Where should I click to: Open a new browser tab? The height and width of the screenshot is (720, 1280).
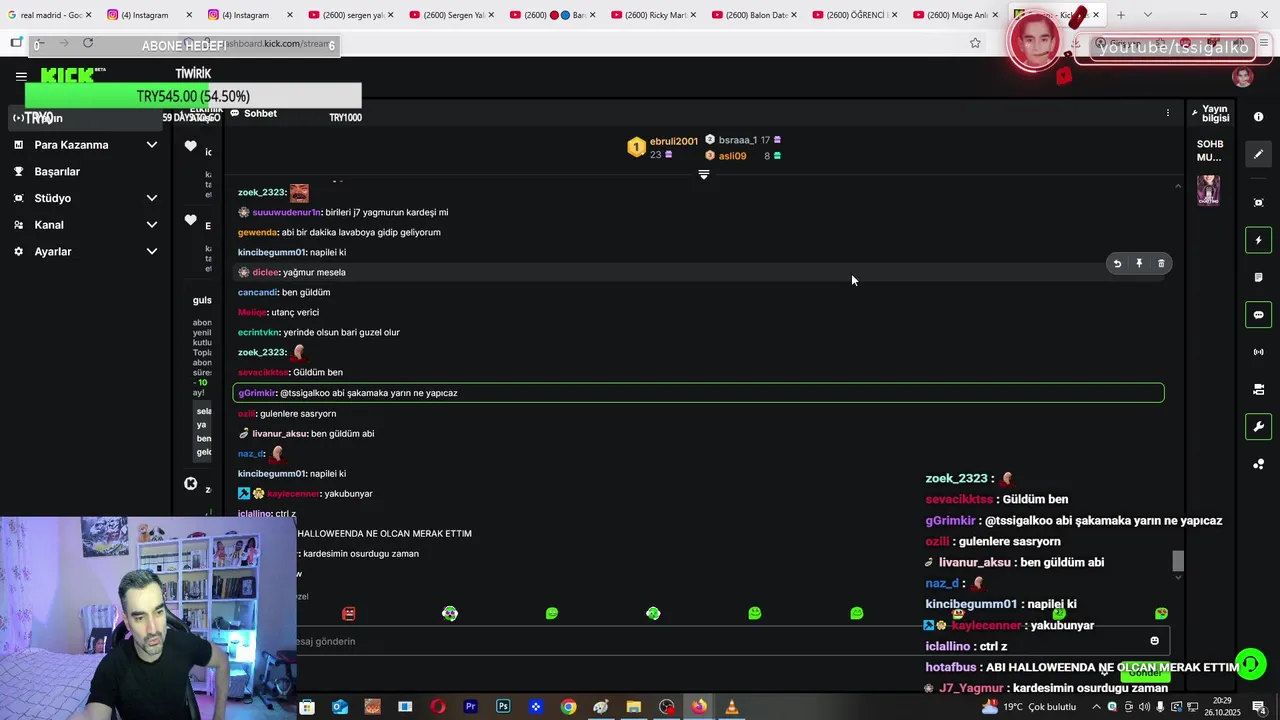[1120, 15]
